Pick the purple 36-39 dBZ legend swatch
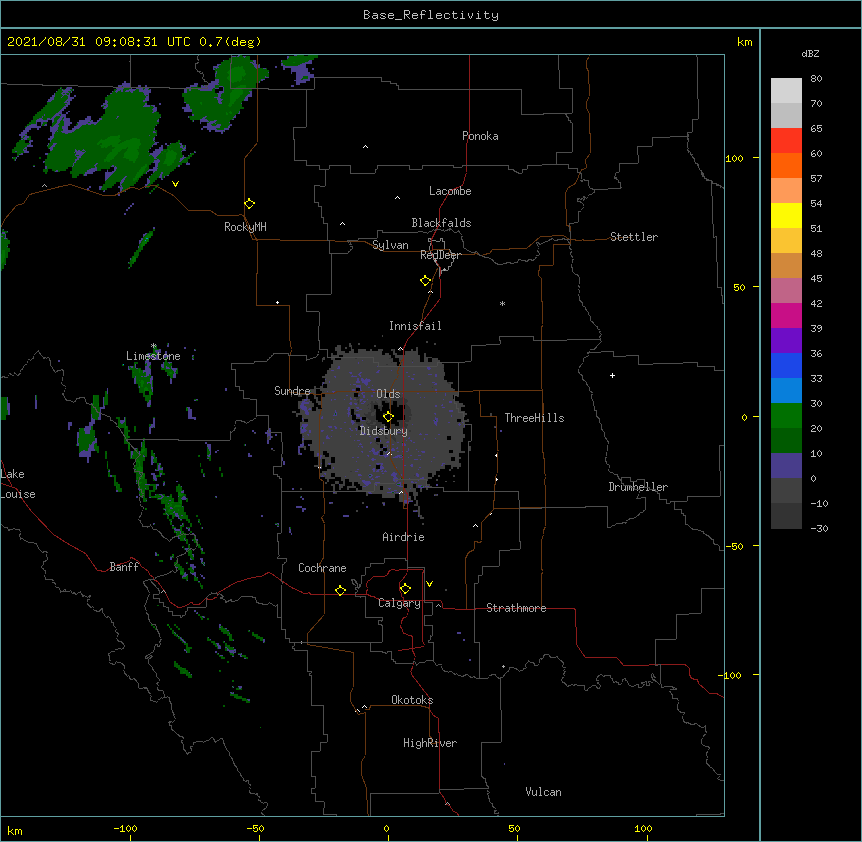The width and height of the screenshot is (862, 842). click(786, 341)
